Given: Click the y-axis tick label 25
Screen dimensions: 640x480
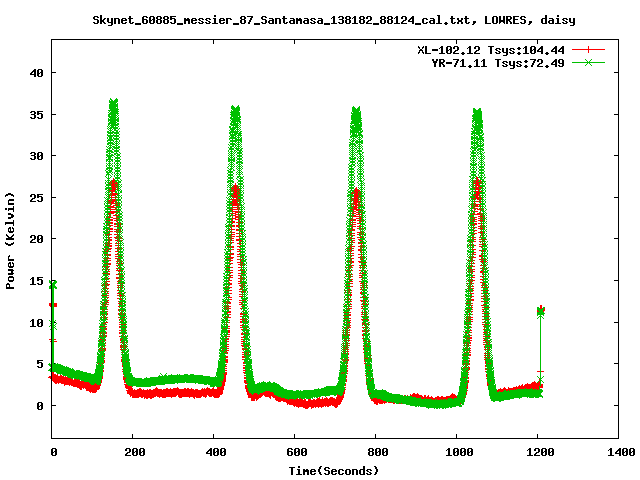Looking at the screenshot, I should 36,198.
